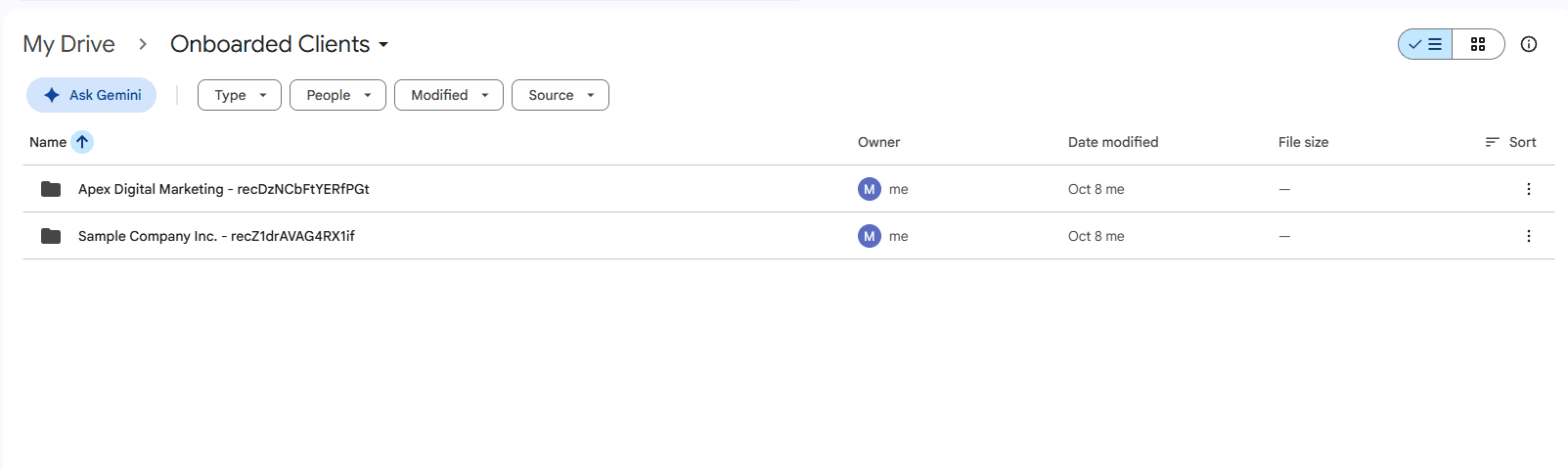Screen dimensions: 1568x470
Task: Open the People filter dropdown
Action: pos(338,95)
